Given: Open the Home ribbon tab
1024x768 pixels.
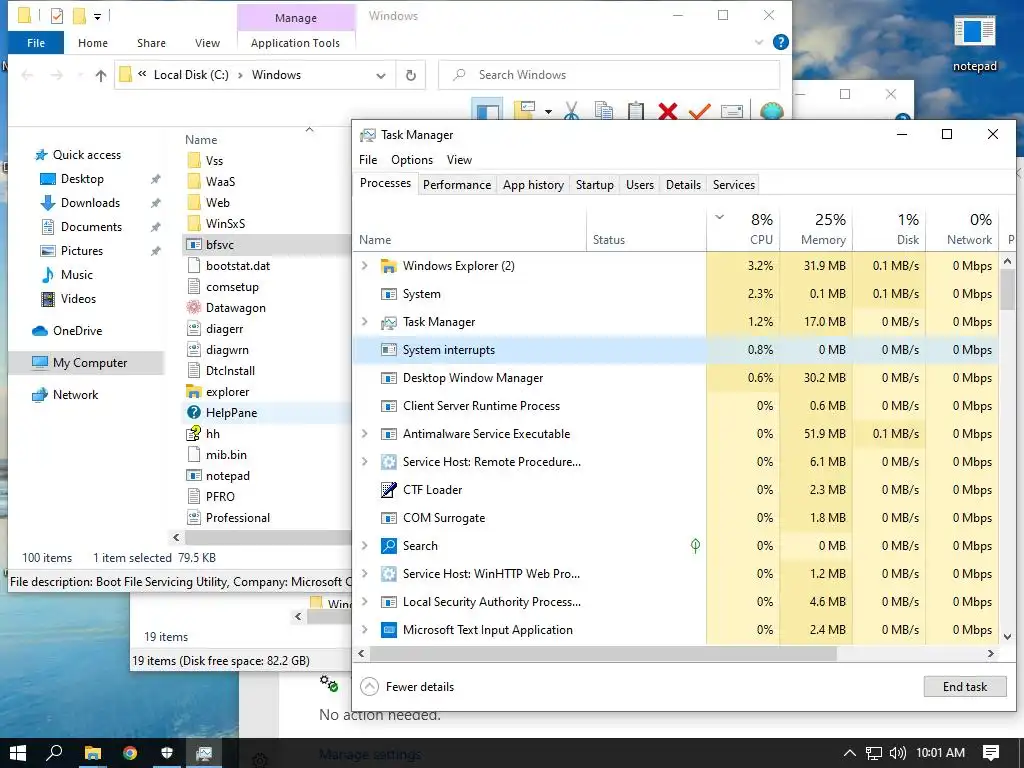Looking at the screenshot, I should pos(93,43).
